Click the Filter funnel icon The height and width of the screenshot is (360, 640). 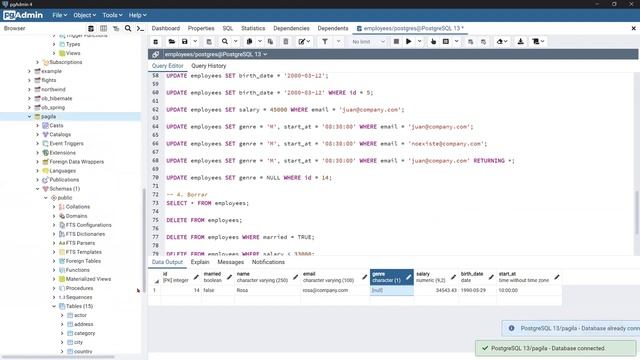pos(325,42)
